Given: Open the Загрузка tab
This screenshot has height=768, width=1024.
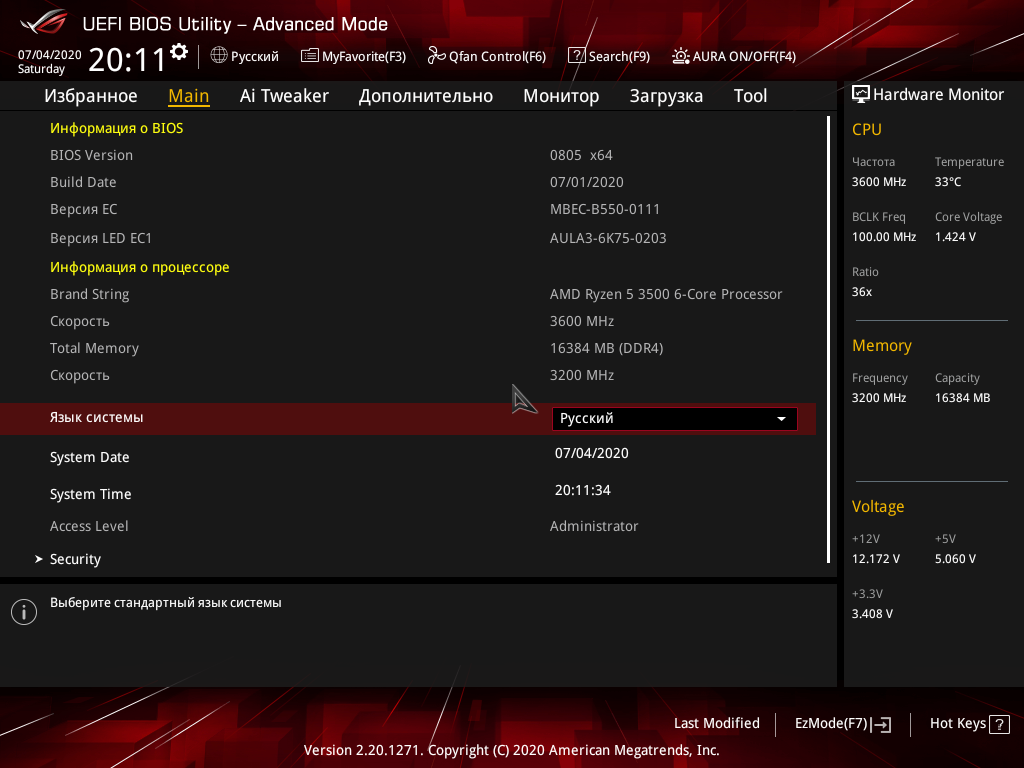Looking at the screenshot, I should pos(666,96).
